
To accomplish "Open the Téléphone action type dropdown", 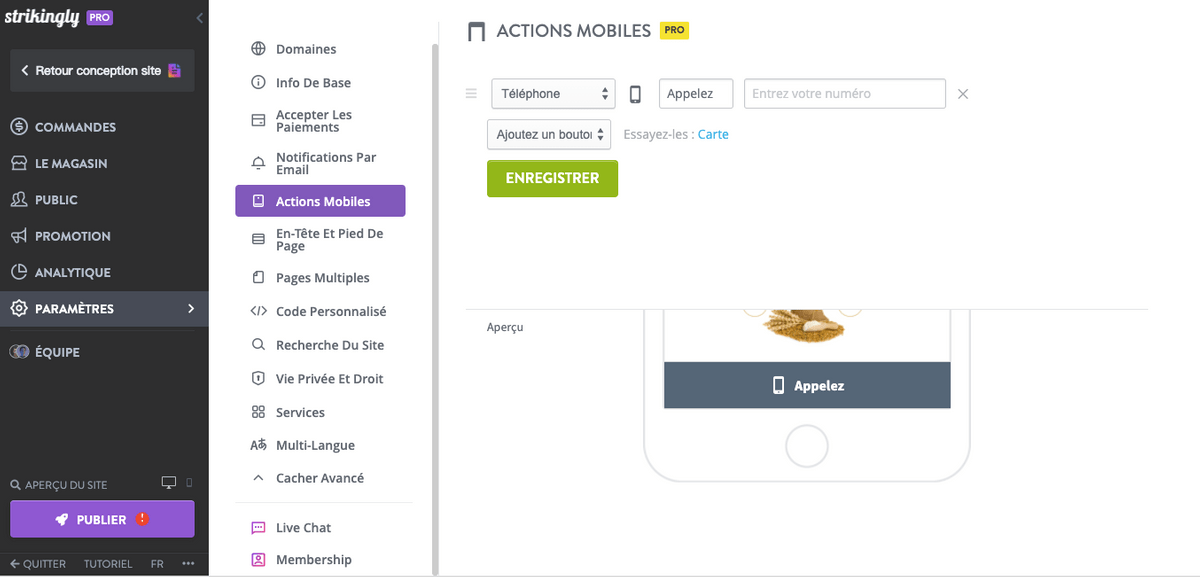I will pyautogui.click(x=553, y=94).
